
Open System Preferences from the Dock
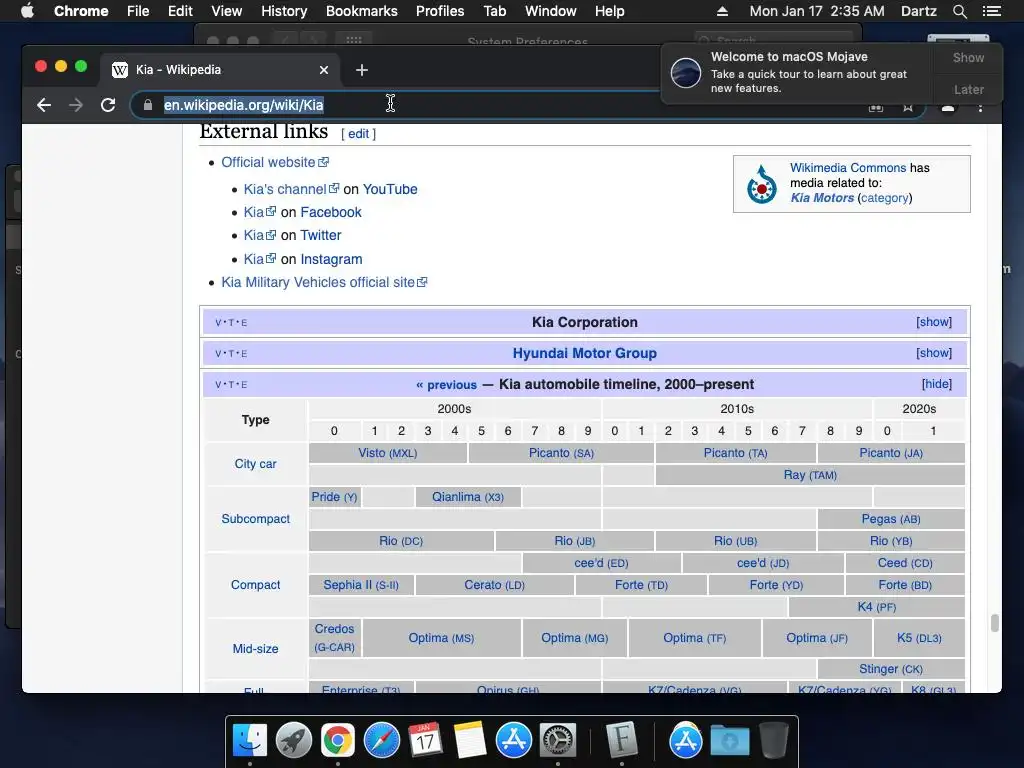[557, 741]
